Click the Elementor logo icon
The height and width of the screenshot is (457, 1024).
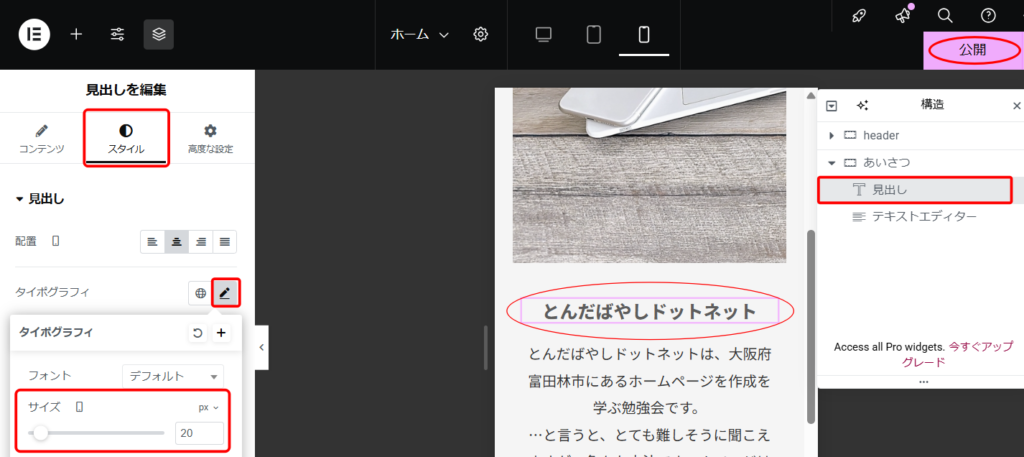tap(34, 34)
